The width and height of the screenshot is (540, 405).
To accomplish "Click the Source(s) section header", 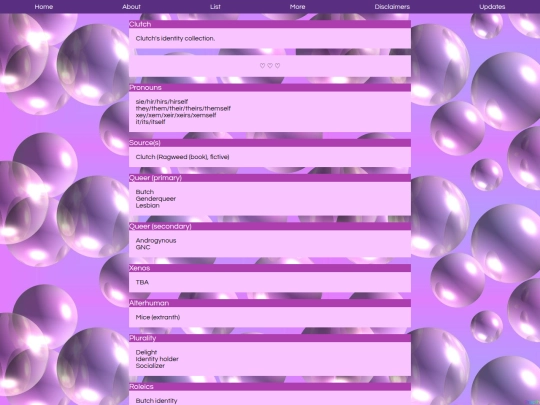I will point(270,143).
